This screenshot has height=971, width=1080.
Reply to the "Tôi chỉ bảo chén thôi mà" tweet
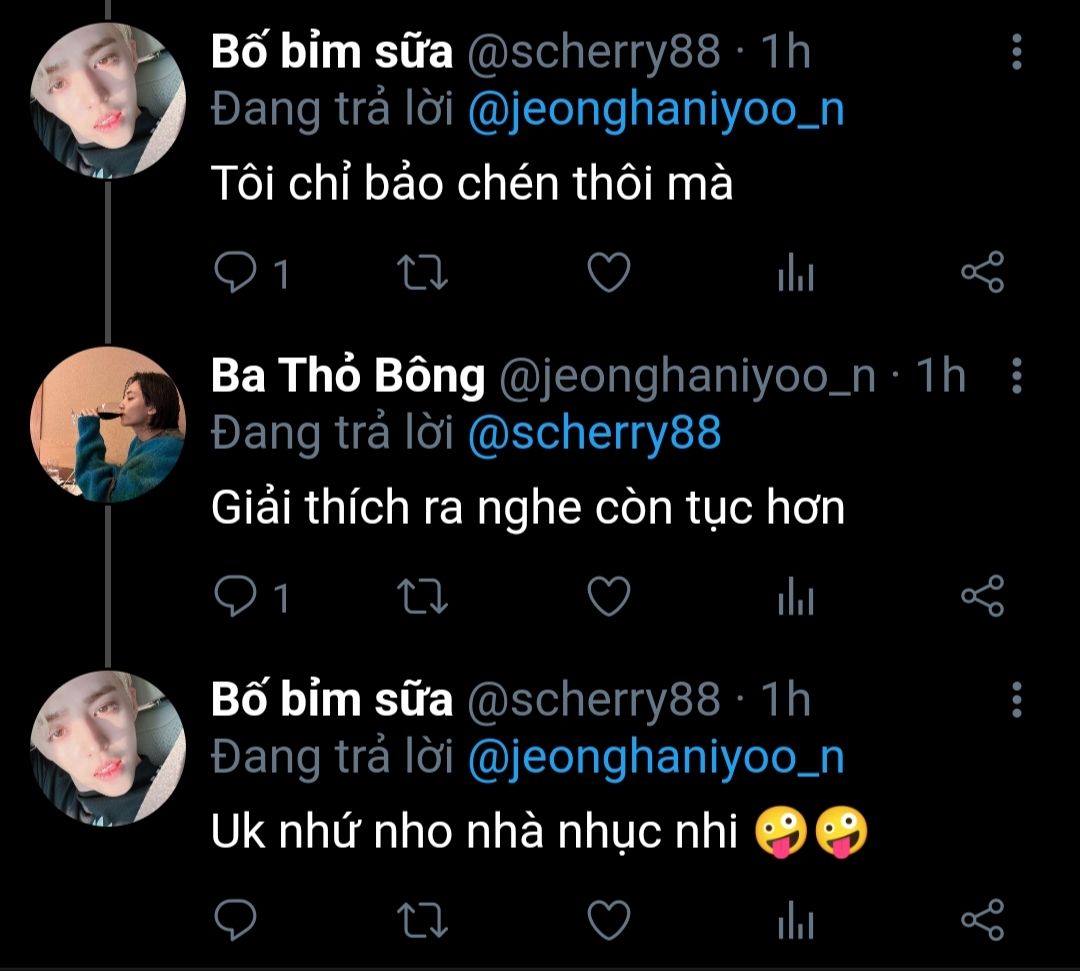coord(236,273)
